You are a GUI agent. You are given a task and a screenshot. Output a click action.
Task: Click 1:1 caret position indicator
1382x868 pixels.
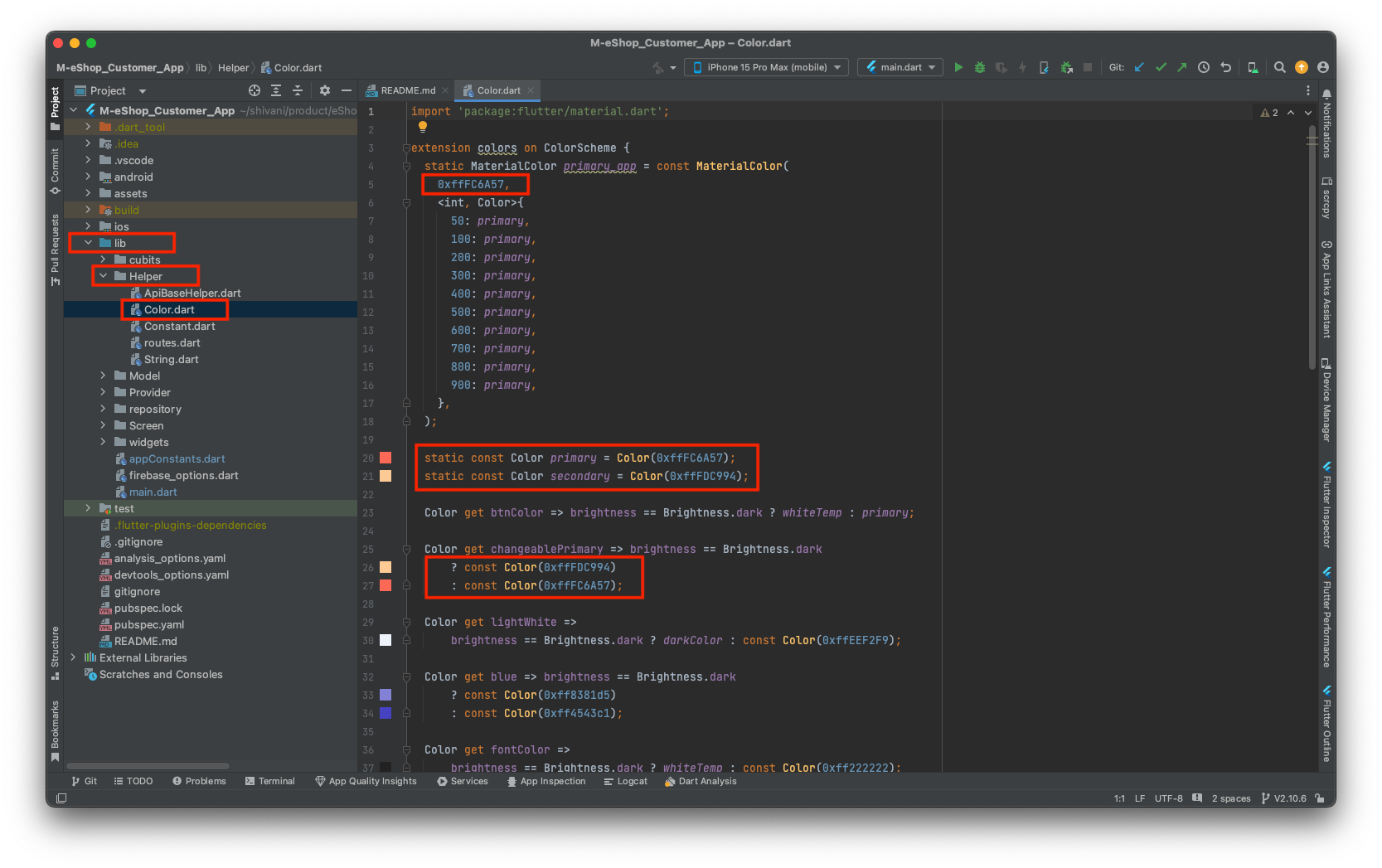[1119, 798]
